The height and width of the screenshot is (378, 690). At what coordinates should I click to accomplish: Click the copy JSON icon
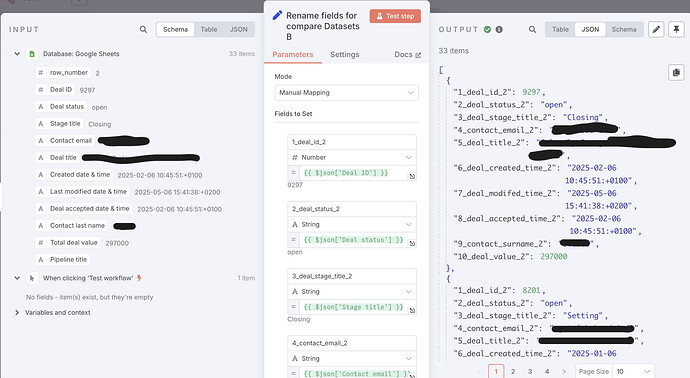pyautogui.click(x=676, y=72)
